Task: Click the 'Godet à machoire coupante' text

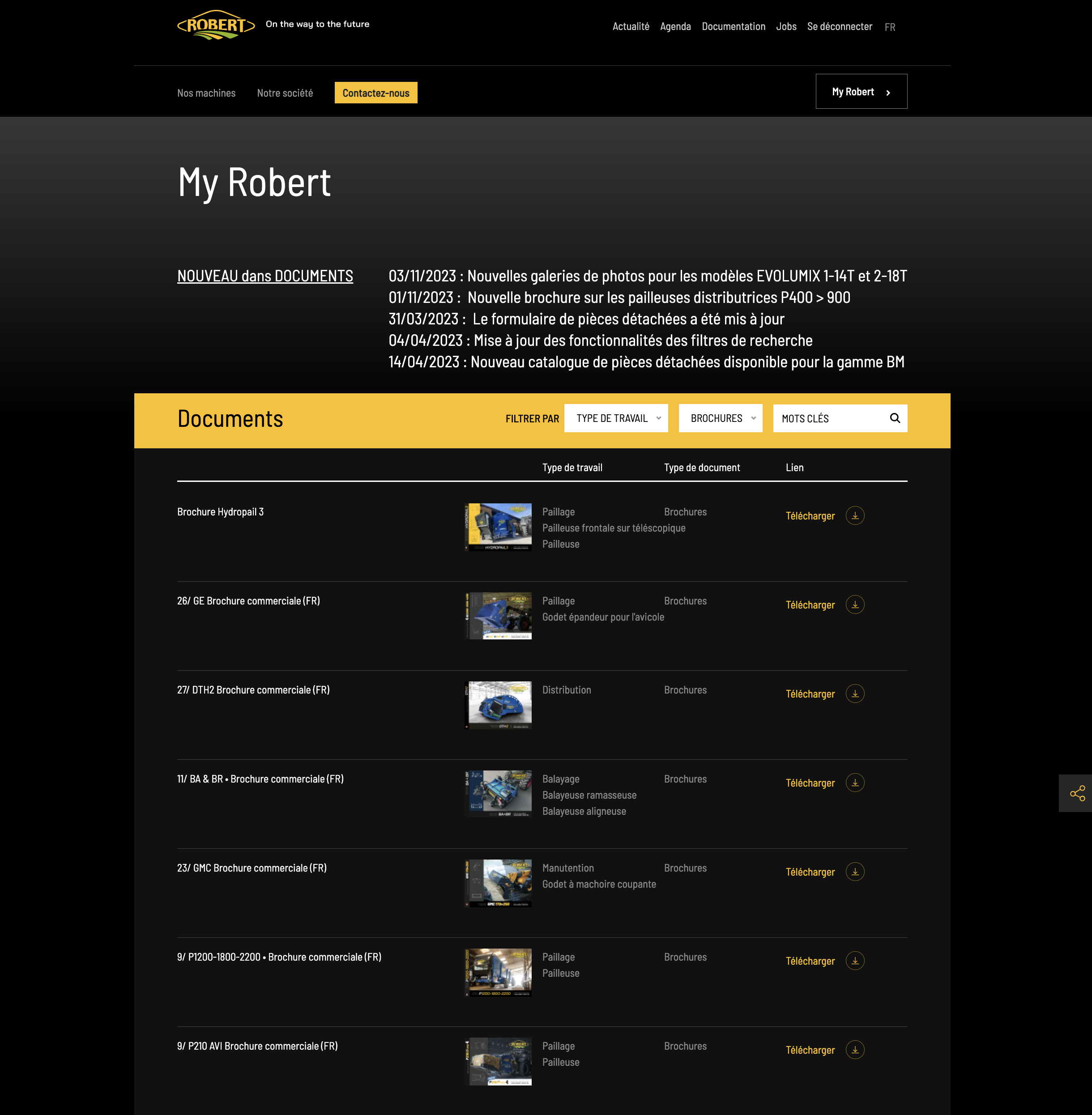Action: (x=599, y=884)
